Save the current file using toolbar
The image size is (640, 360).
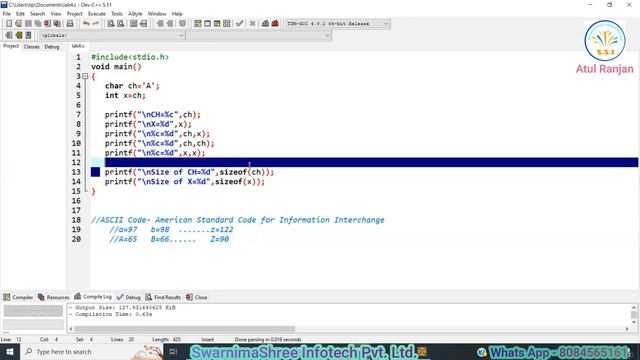(28, 24)
